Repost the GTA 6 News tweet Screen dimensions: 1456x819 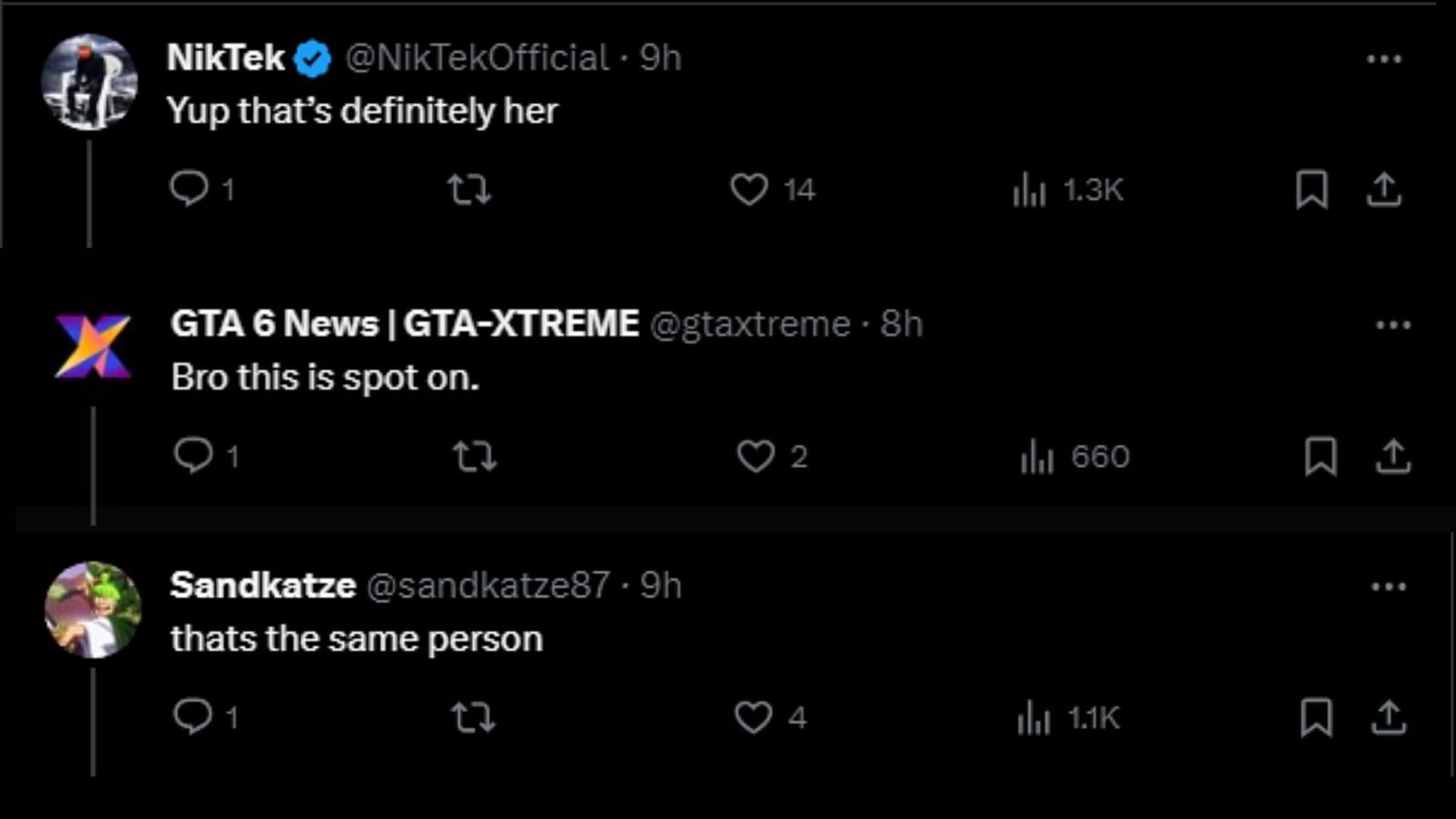[475, 456]
